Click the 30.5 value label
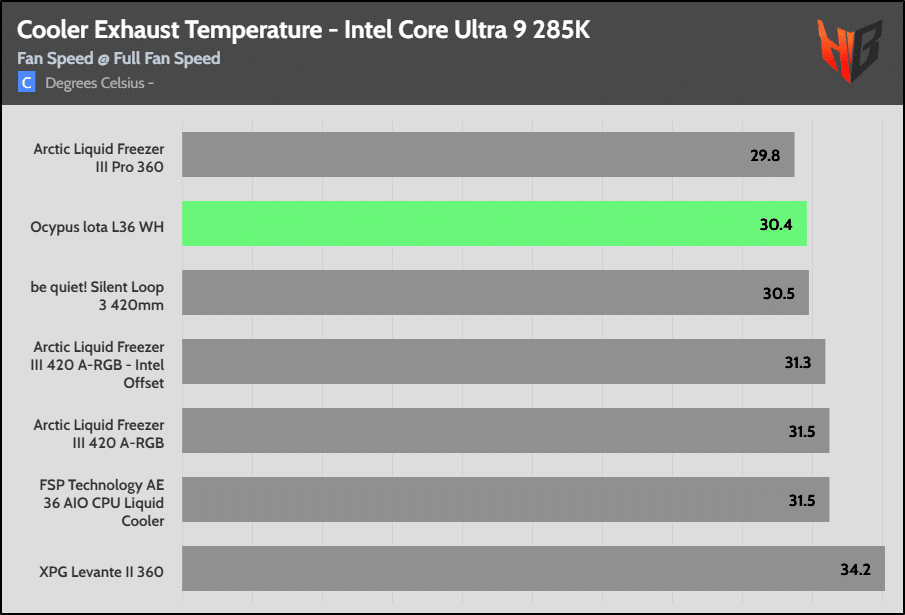Viewport: 905px width, 615px height. [x=779, y=294]
